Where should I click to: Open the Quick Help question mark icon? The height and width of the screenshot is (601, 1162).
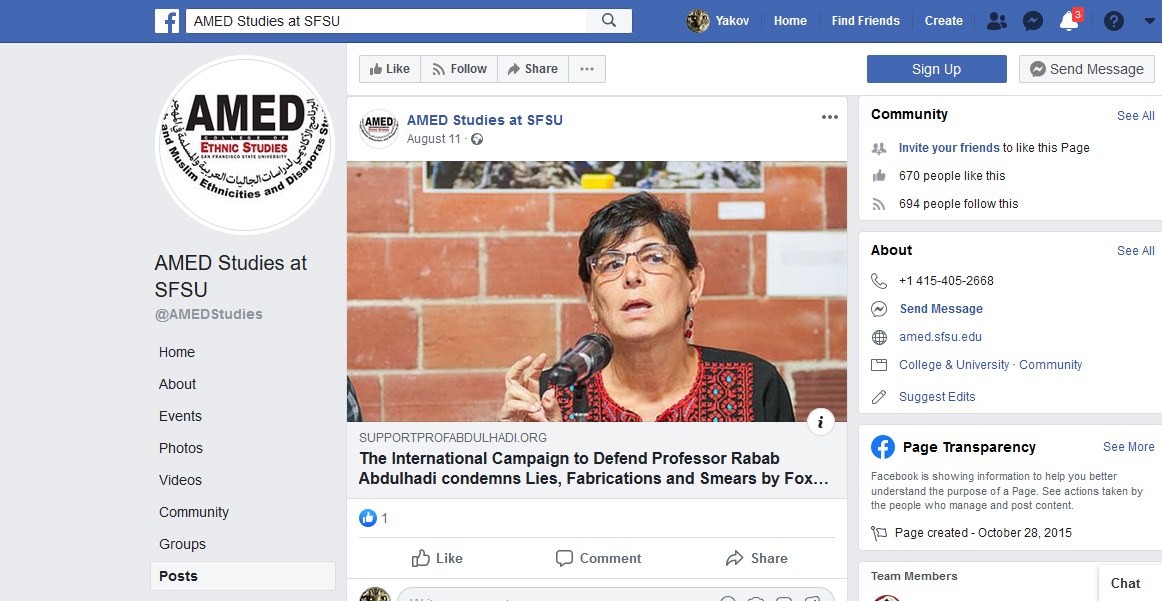click(1114, 21)
